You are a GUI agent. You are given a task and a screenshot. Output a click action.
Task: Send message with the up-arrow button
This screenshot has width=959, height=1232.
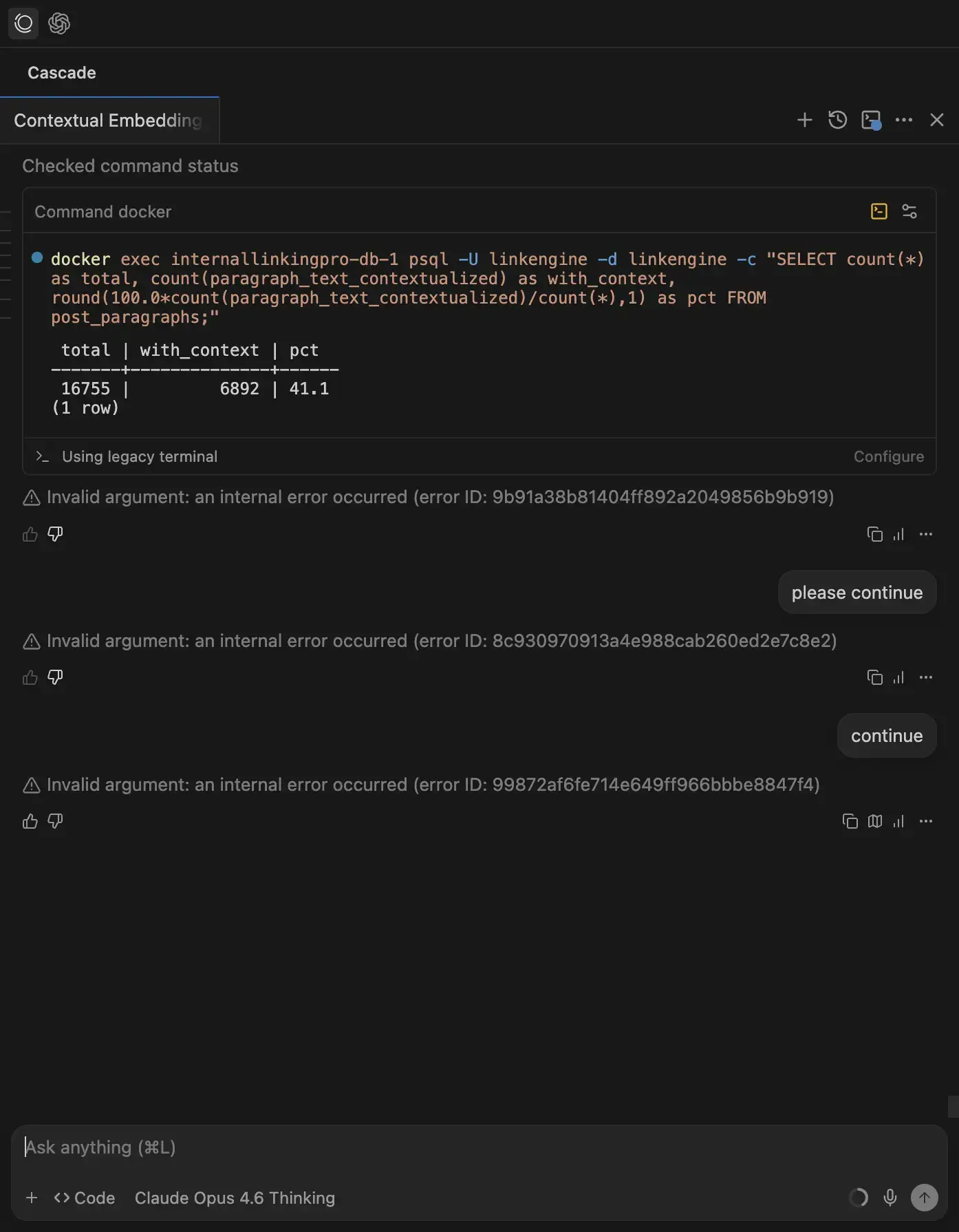[x=925, y=1198]
